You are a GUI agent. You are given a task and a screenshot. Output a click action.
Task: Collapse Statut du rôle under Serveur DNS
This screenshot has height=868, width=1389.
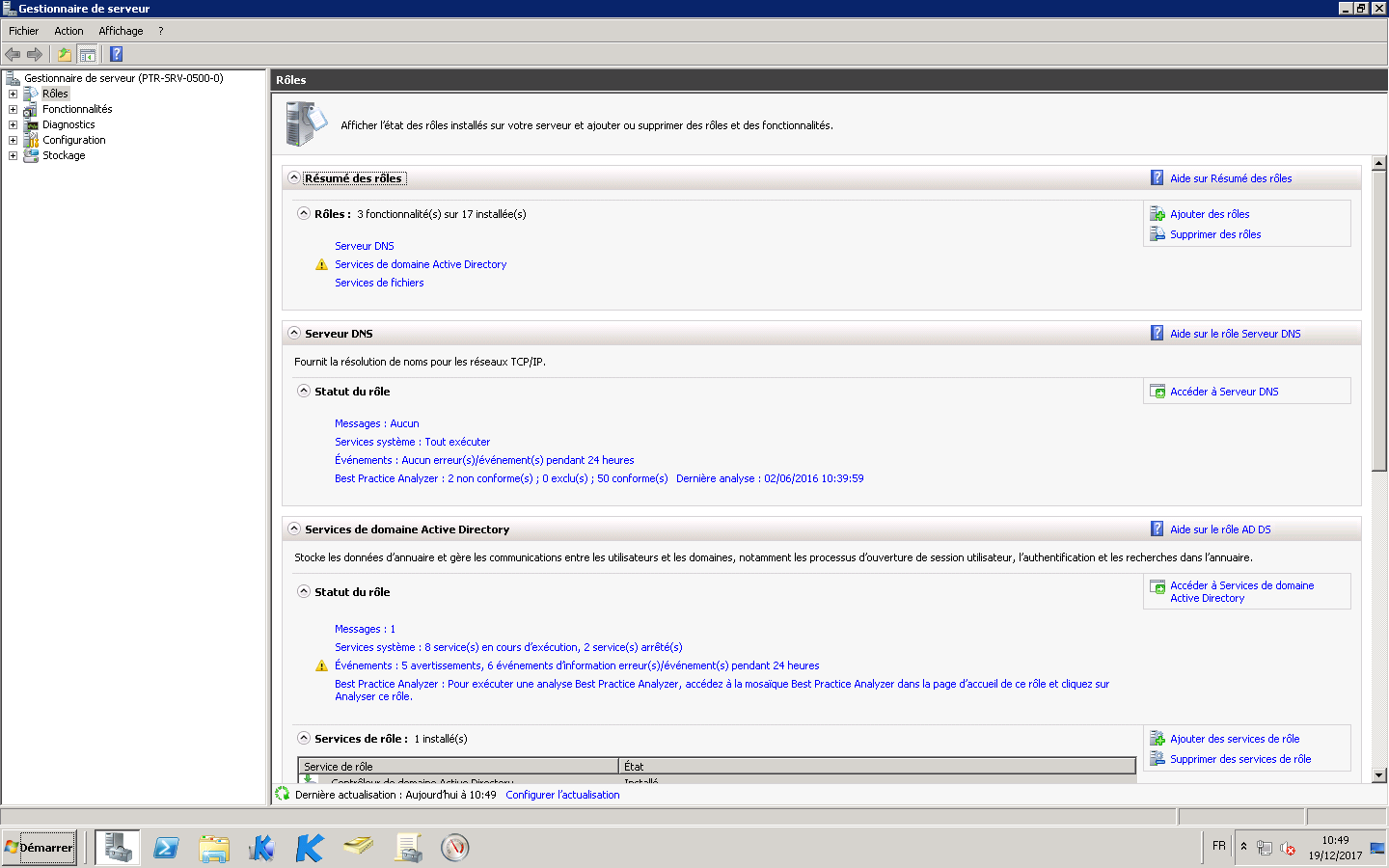(304, 391)
